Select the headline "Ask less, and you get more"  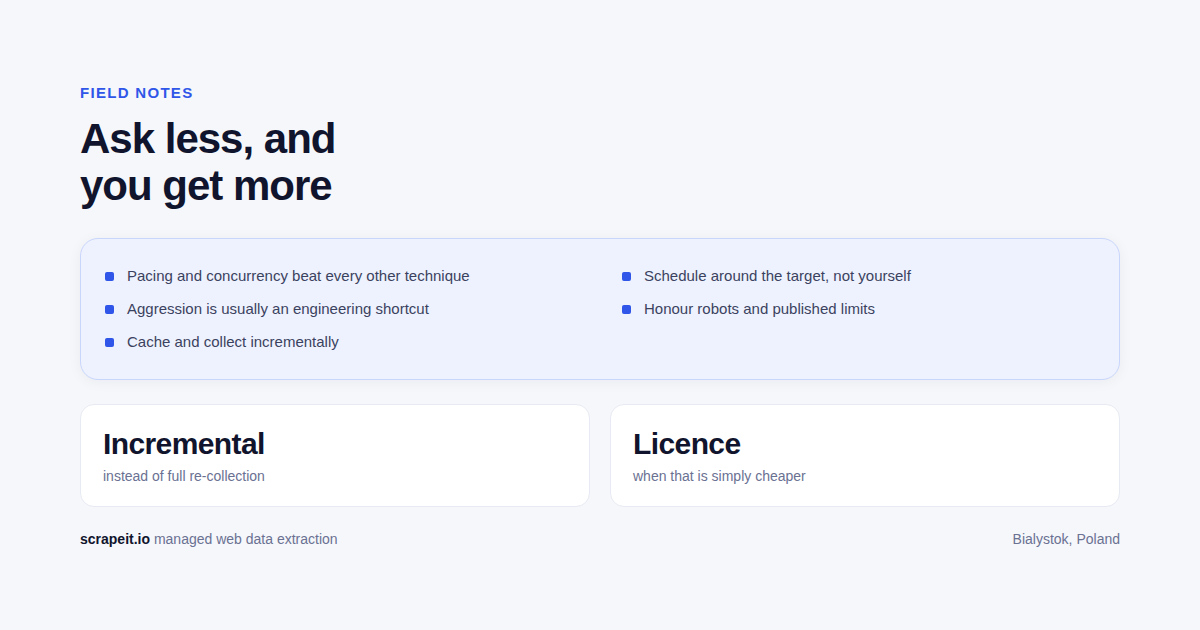pos(207,162)
